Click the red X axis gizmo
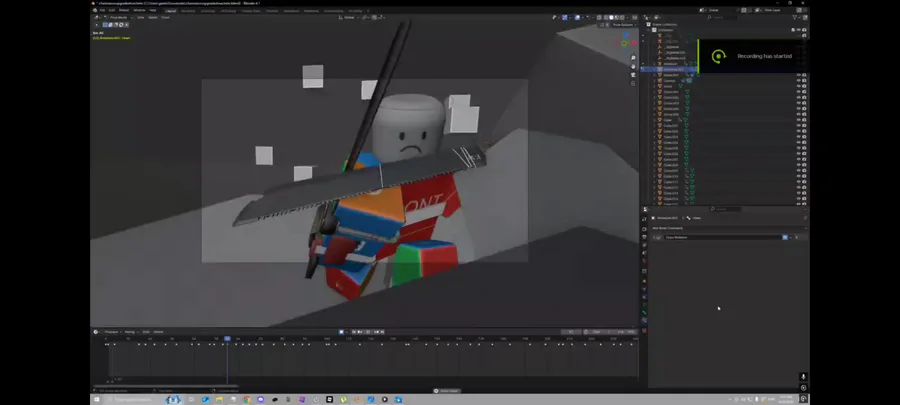This screenshot has width=900, height=405. (634, 43)
